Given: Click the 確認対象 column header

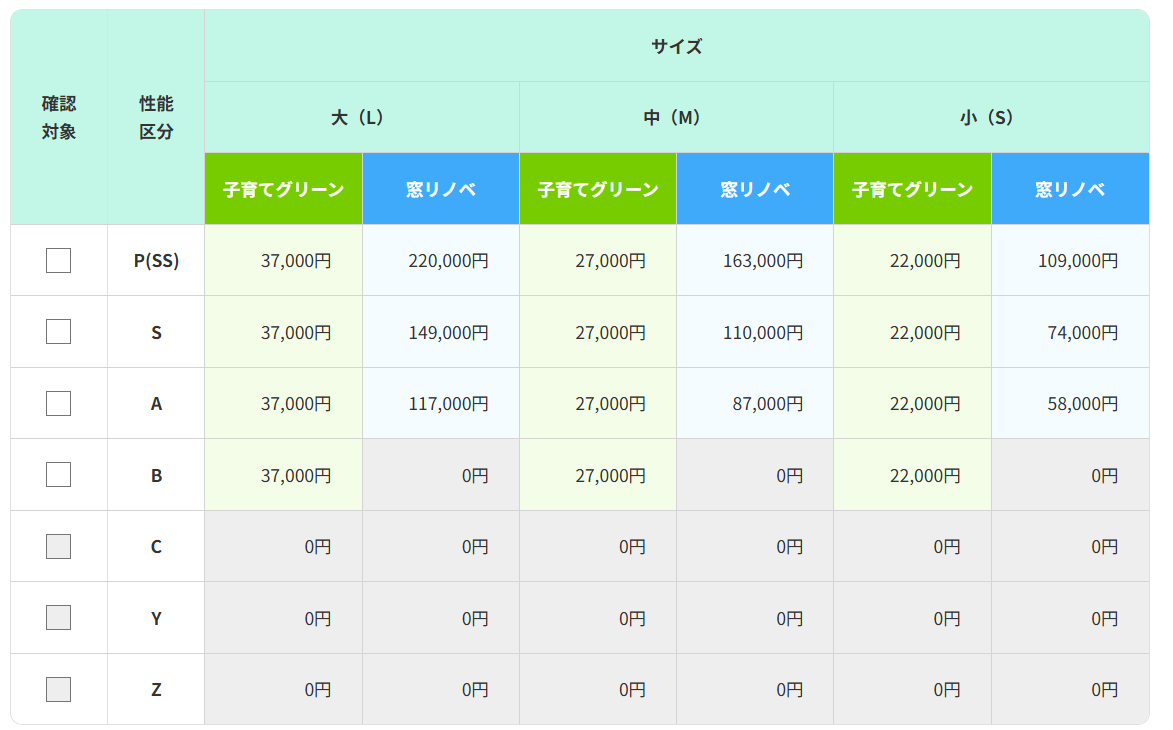Looking at the screenshot, I should (x=57, y=116).
